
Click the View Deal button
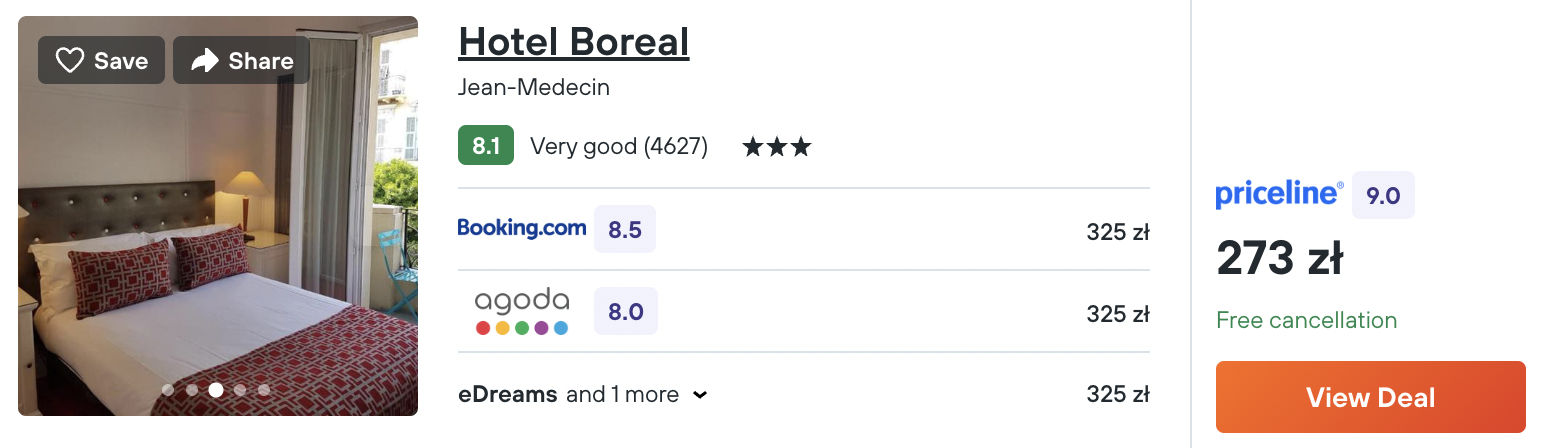(1371, 397)
